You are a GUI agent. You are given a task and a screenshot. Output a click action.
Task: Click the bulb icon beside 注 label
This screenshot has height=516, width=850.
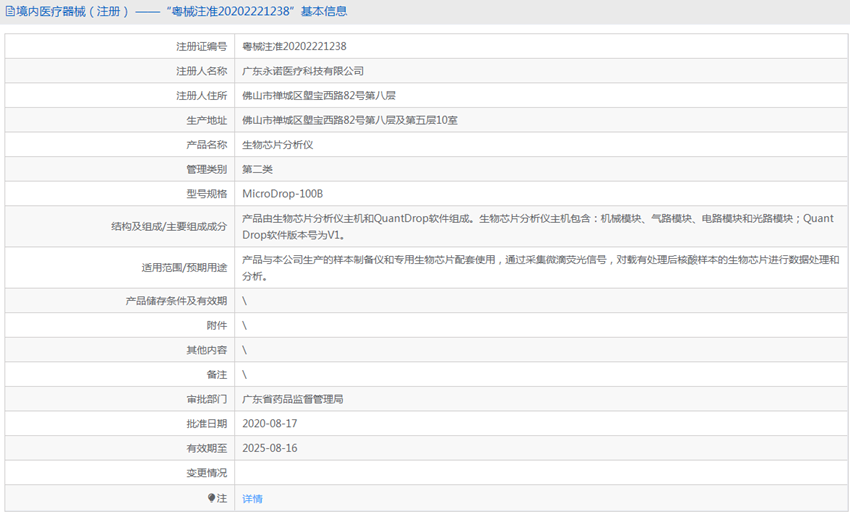click(x=211, y=498)
